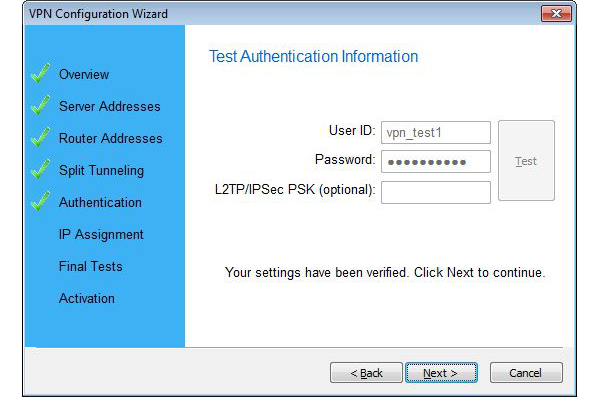Go back with the Back button
600x397 pixels.
click(x=366, y=372)
